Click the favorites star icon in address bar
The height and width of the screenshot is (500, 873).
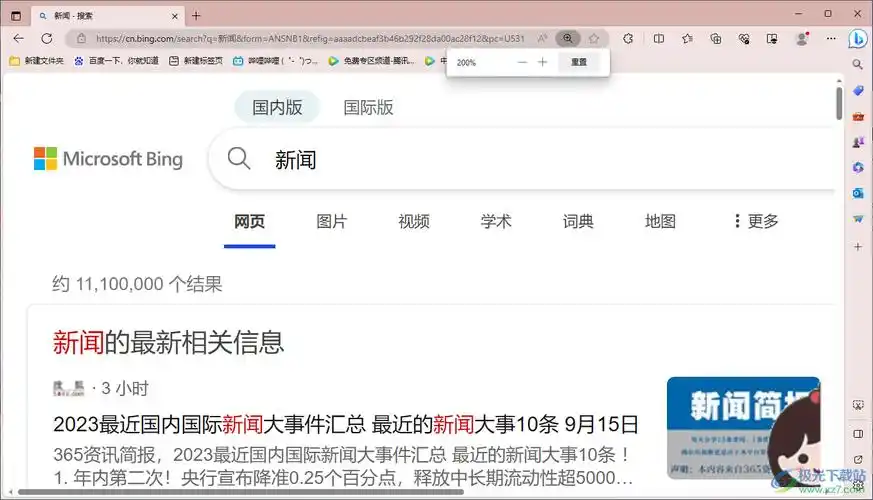593,39
